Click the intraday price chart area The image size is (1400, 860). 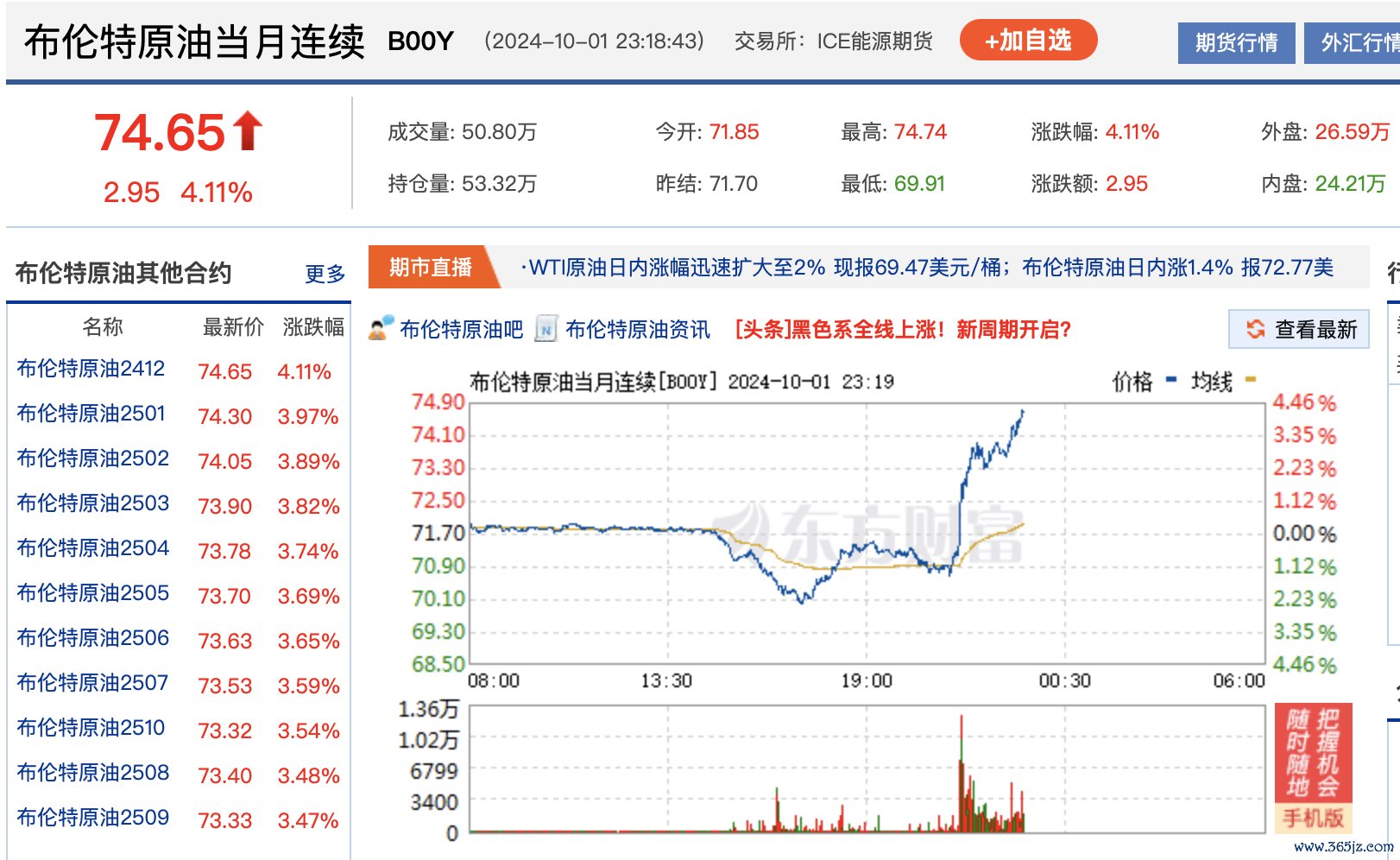pos(867,533)
